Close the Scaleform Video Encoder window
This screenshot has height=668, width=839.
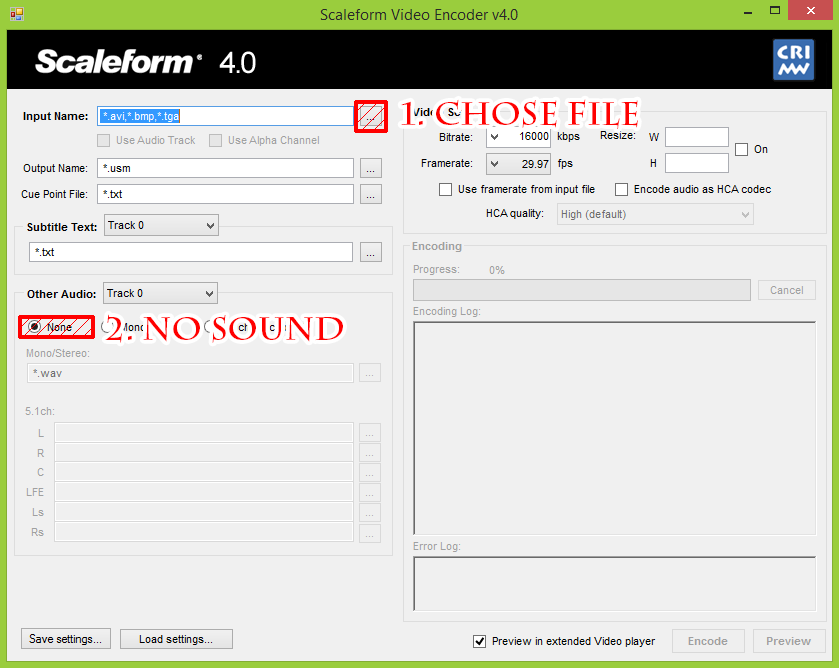point(811,11)
